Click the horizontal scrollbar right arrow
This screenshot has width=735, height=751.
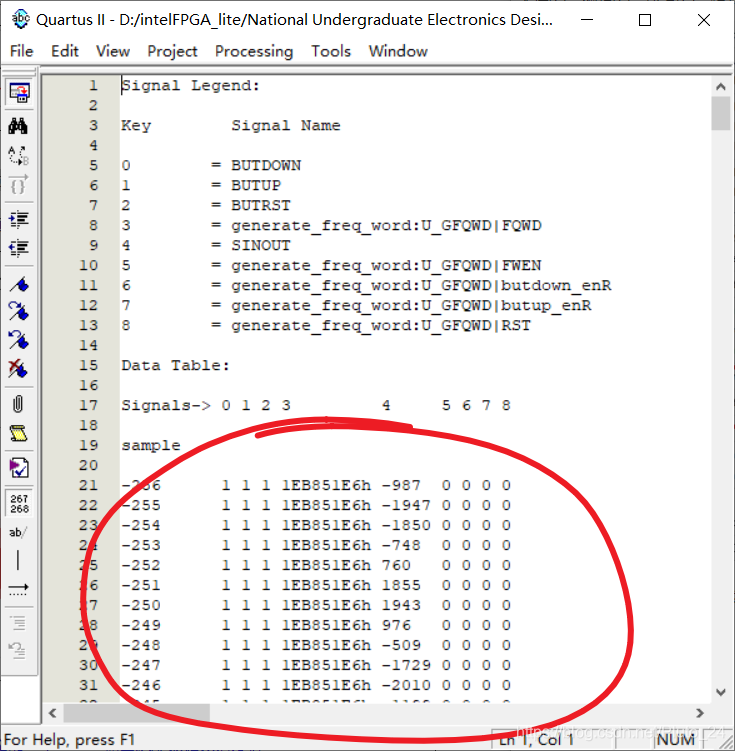click(700, 713)
